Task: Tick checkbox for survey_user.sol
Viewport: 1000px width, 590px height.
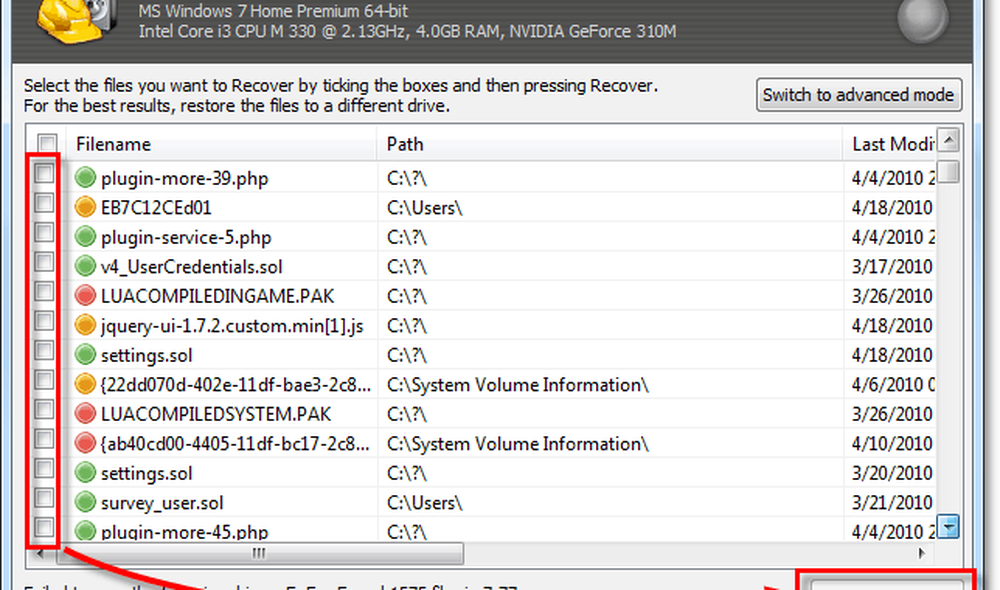Action: tap(44, 498)
